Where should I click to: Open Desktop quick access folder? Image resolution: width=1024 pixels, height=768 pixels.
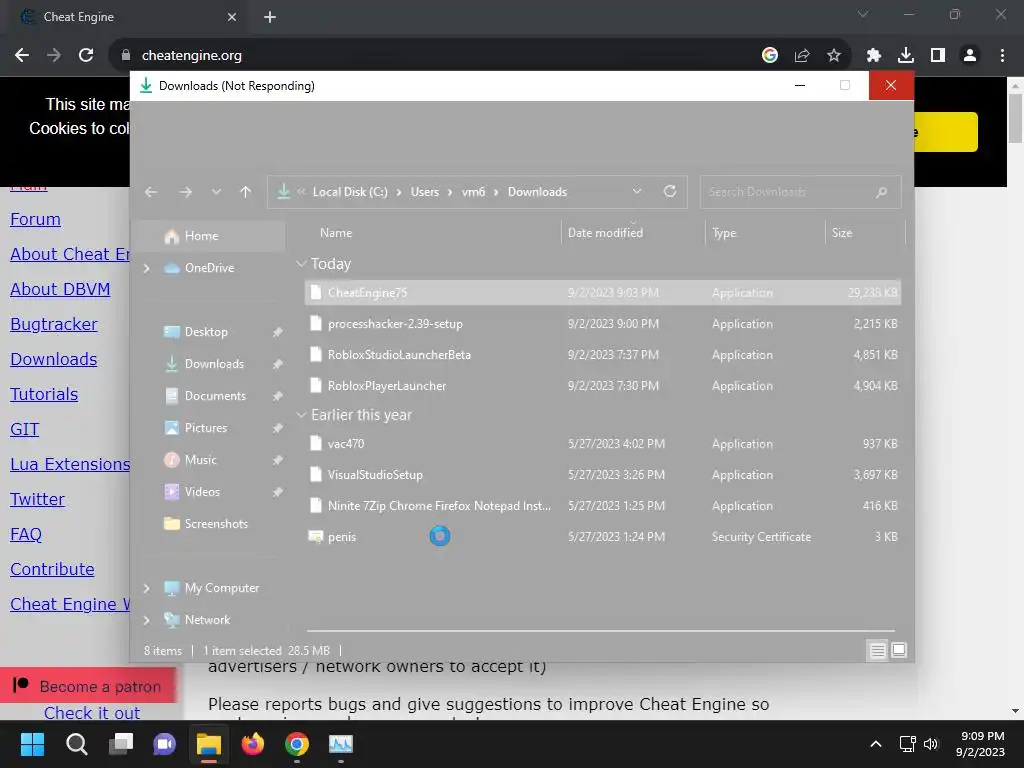[x=206, y=332]
